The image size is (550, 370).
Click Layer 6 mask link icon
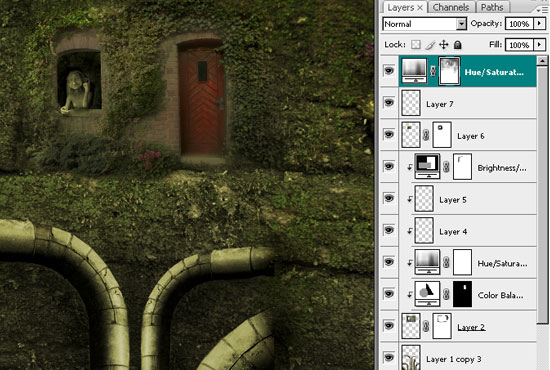426,135
